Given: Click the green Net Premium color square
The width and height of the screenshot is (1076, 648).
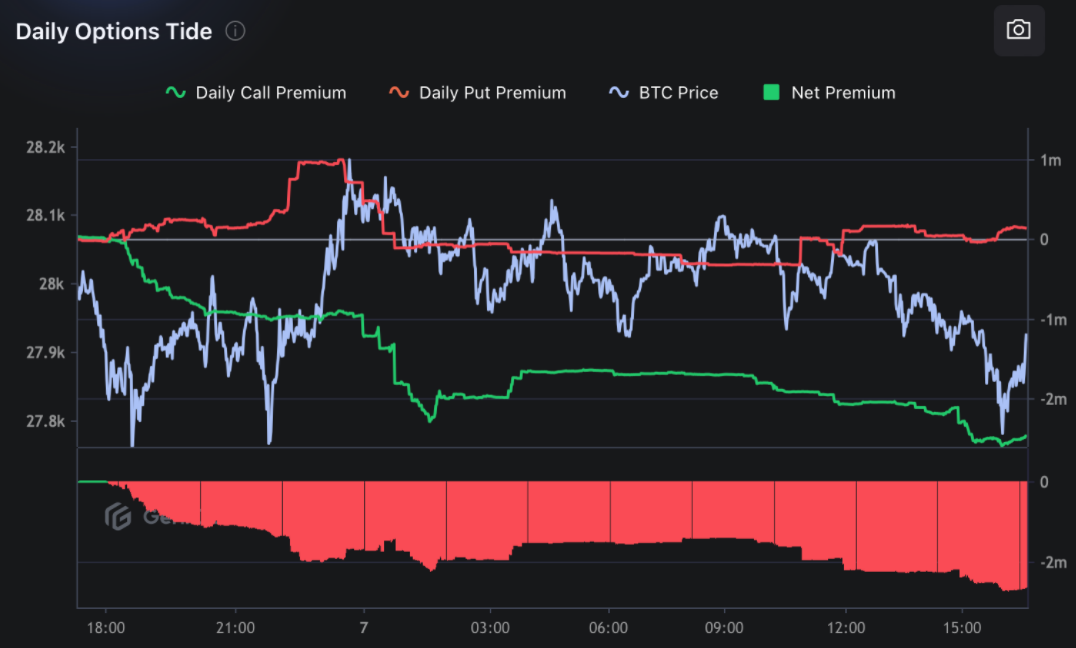Looking at the screenshot, I should [x=771, y=93].
